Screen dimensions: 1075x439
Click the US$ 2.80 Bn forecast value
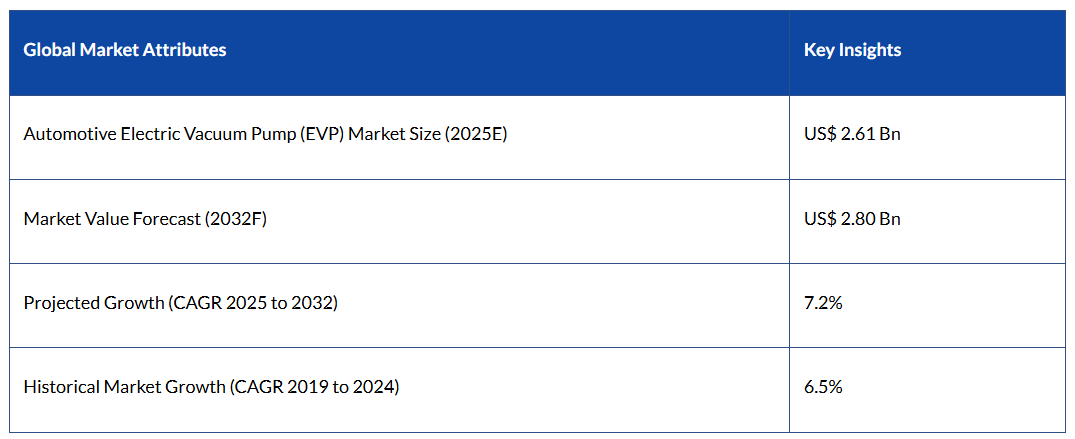click(x=852, y=218)
